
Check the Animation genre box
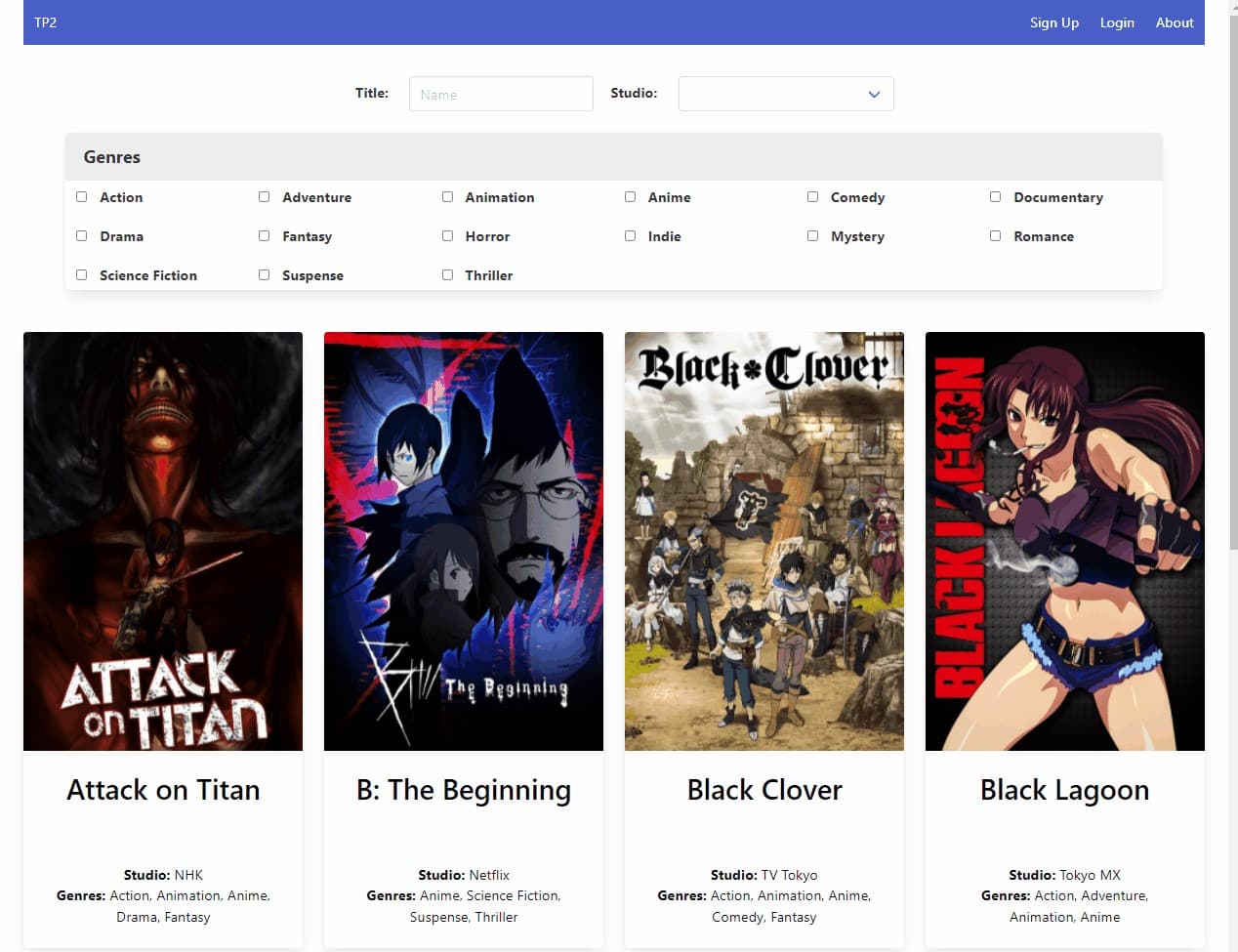point(447,196)
